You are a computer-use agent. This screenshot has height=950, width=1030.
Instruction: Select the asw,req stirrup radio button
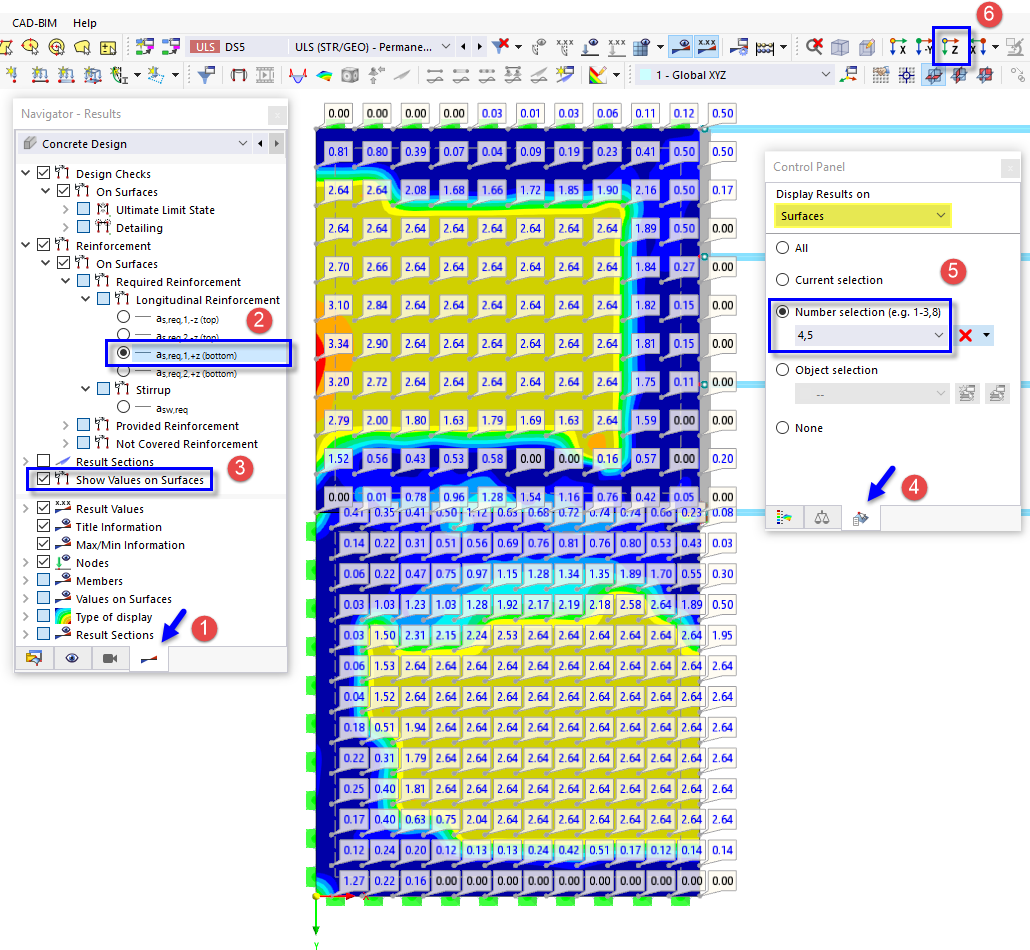(x=123, y=407)
